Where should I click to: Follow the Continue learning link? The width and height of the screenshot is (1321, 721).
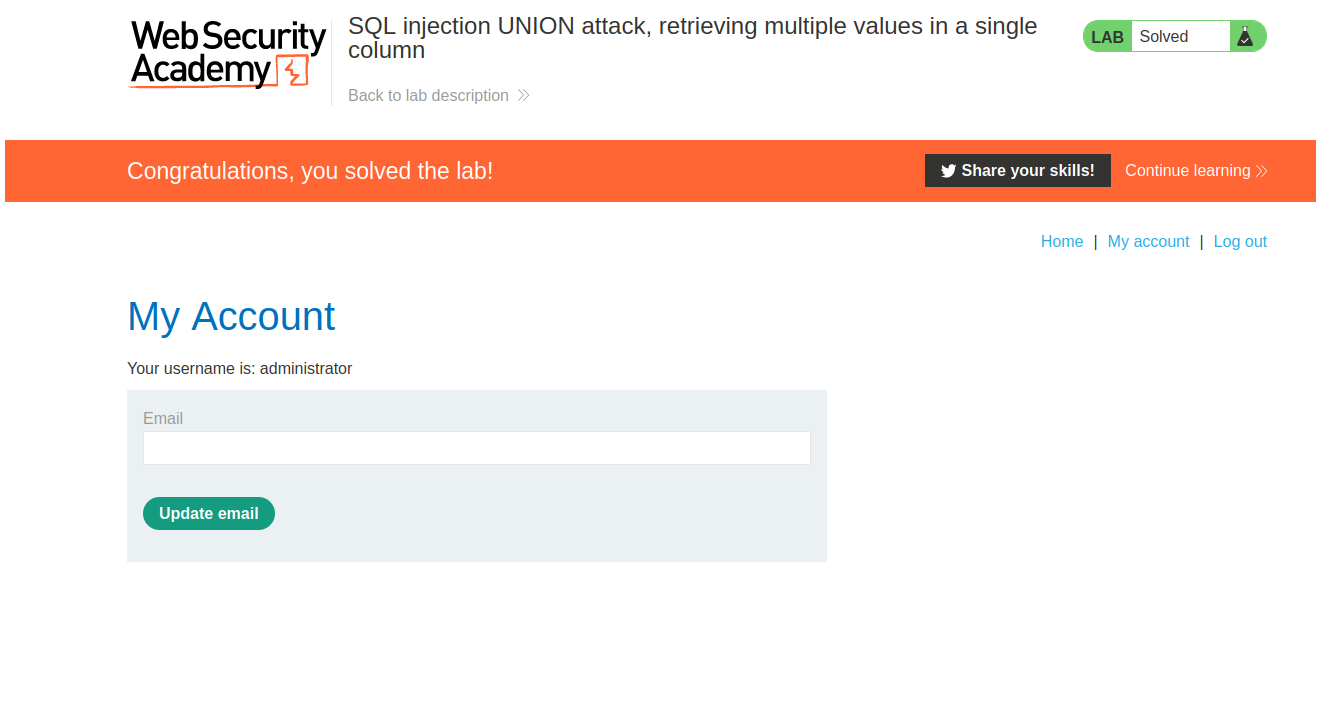pyautogui.click(x=1187, y=171)
